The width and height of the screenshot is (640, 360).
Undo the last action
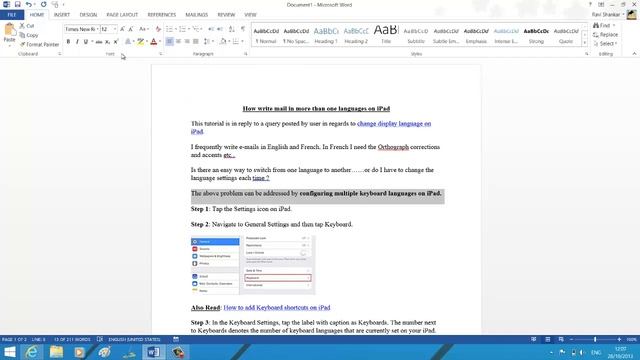tap(28, 4)
